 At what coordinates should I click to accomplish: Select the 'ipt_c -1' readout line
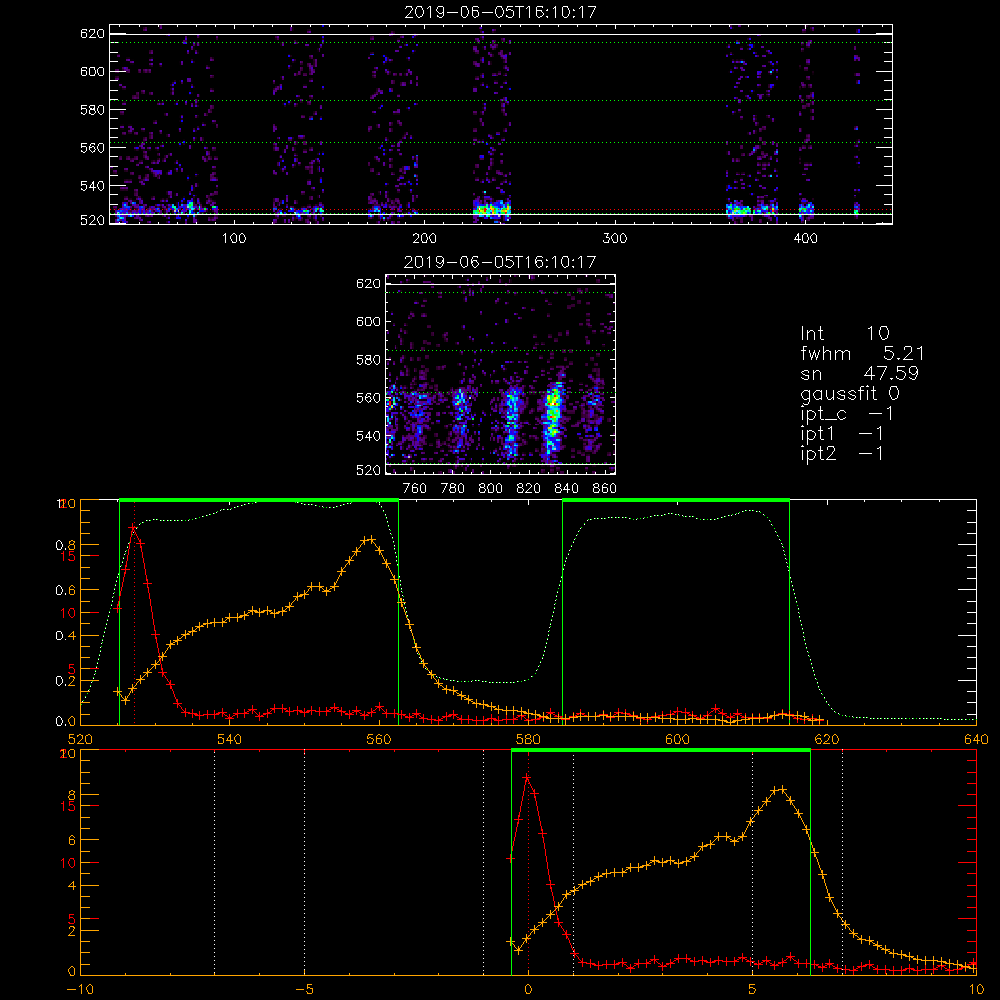846,414
